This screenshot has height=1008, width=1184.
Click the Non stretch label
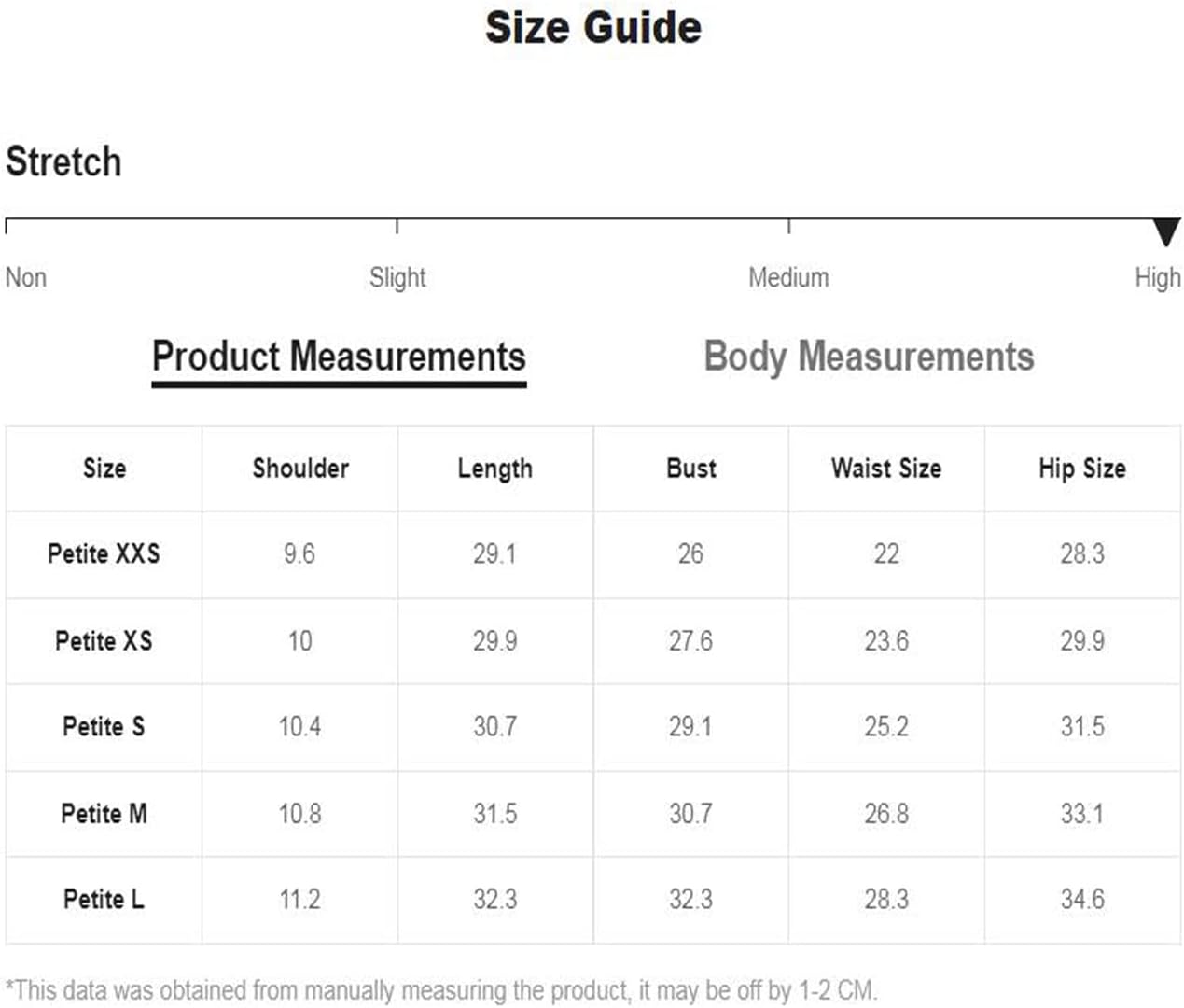26,277
